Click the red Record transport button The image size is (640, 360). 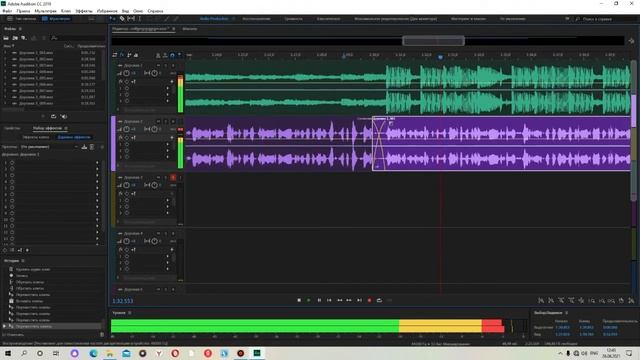369,300
